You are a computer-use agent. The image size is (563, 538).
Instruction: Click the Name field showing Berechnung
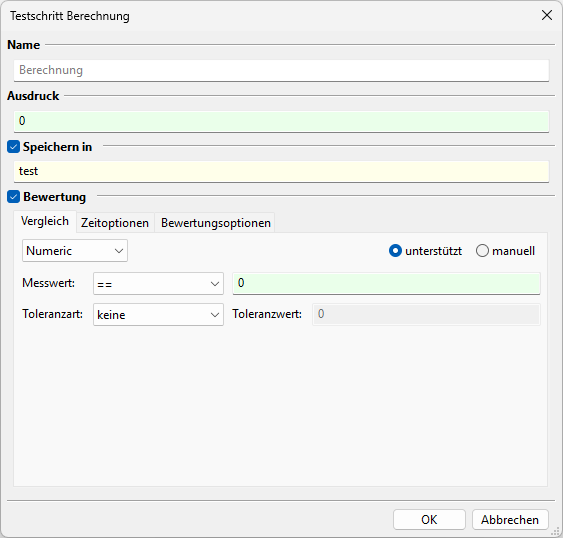tap(281, 70)
